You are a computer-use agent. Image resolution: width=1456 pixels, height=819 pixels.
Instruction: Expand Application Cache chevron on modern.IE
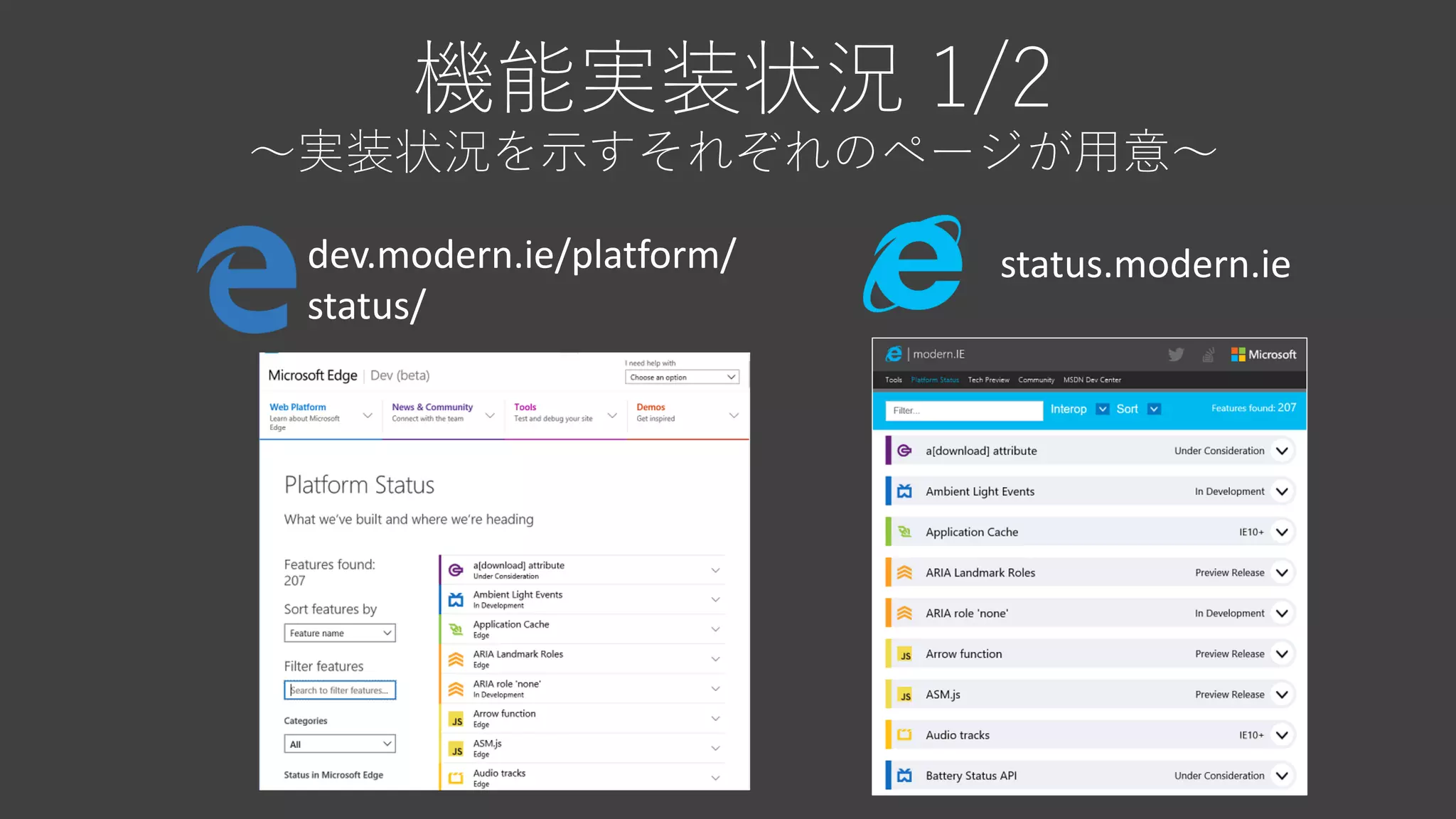(1282, 532)
